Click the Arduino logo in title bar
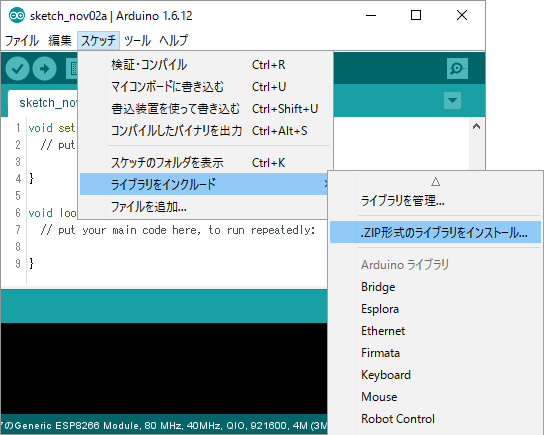 [x=17, y=16]
